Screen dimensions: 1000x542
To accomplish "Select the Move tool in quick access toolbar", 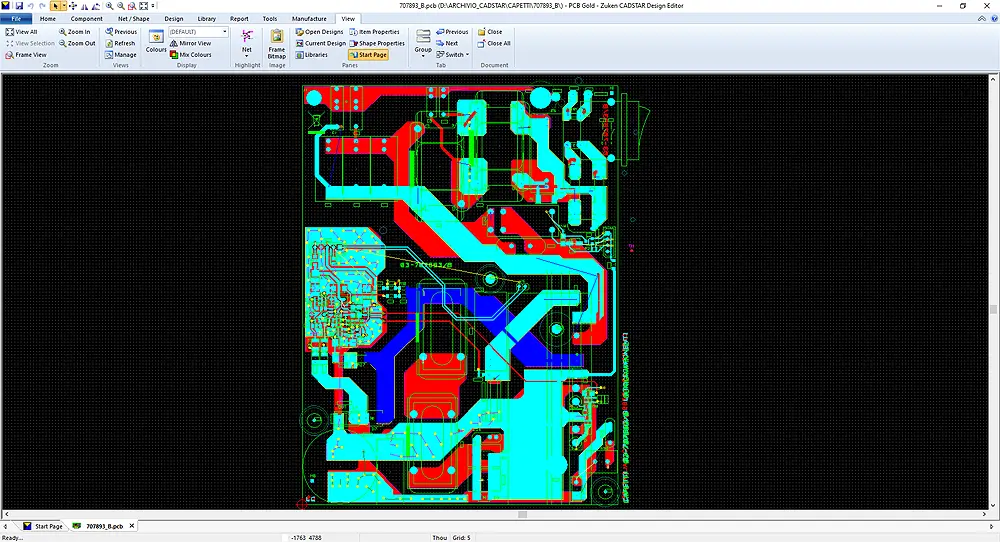I will click(x=73, y=6).
